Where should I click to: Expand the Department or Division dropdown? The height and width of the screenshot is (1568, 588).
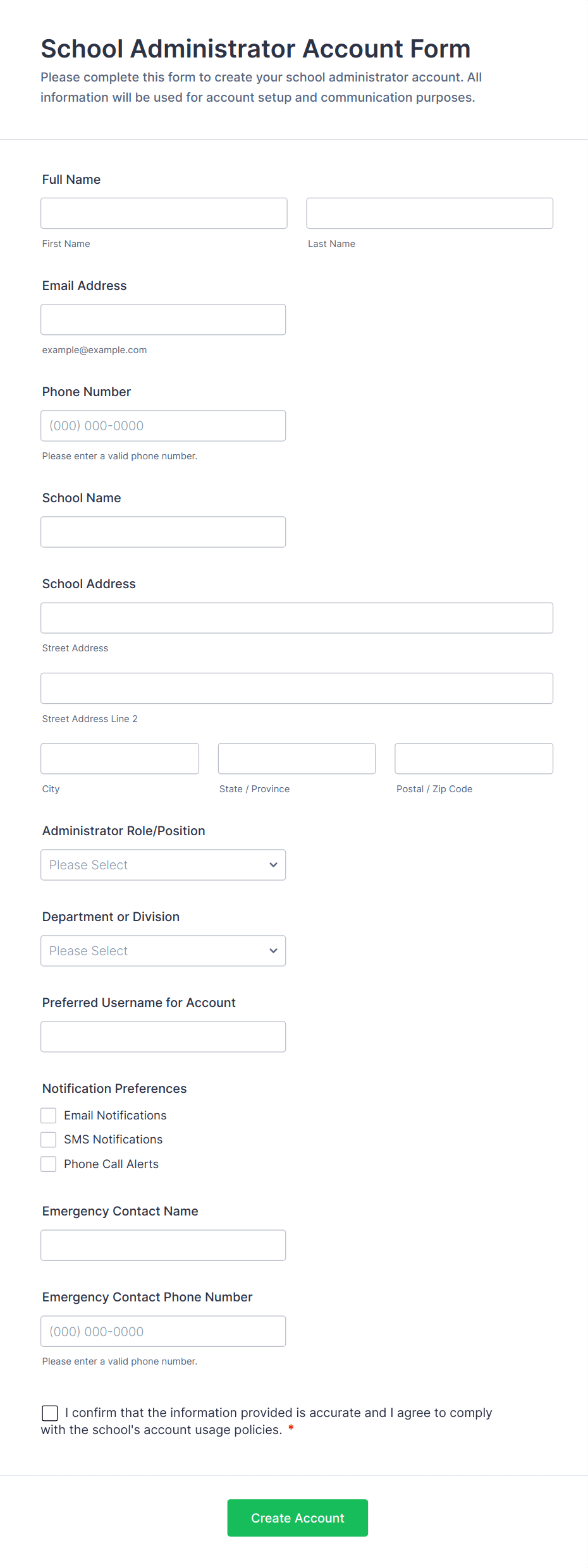coord(163,951)
